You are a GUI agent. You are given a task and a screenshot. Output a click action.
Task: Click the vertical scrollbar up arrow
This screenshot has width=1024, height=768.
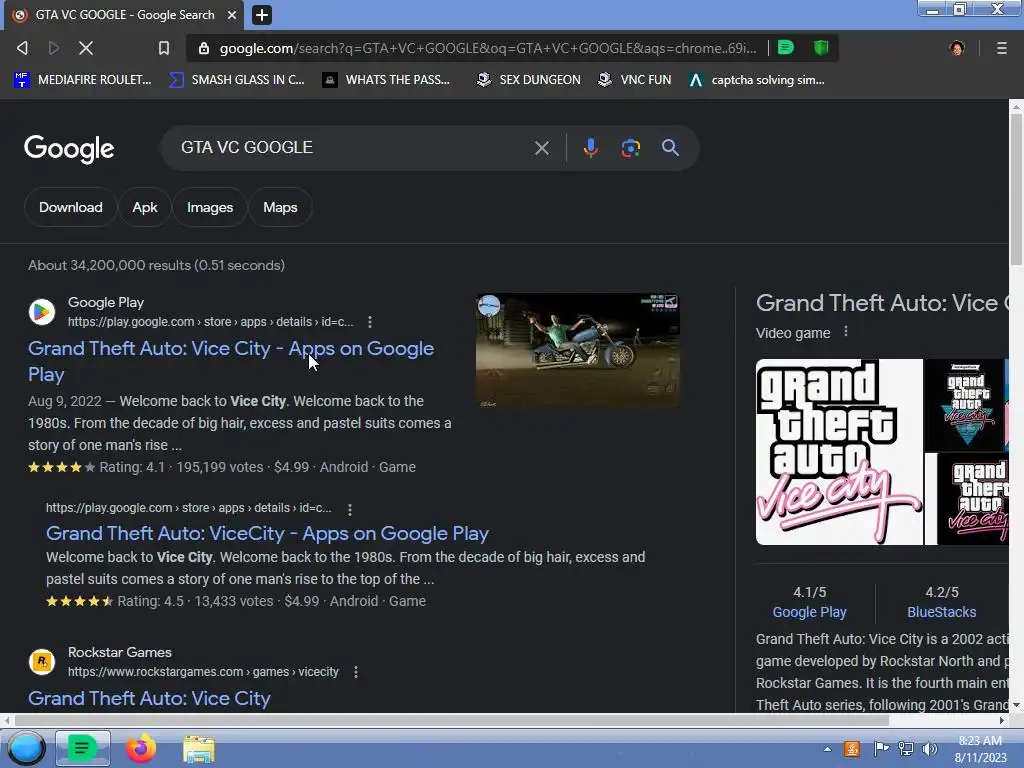coord(1016,106)
